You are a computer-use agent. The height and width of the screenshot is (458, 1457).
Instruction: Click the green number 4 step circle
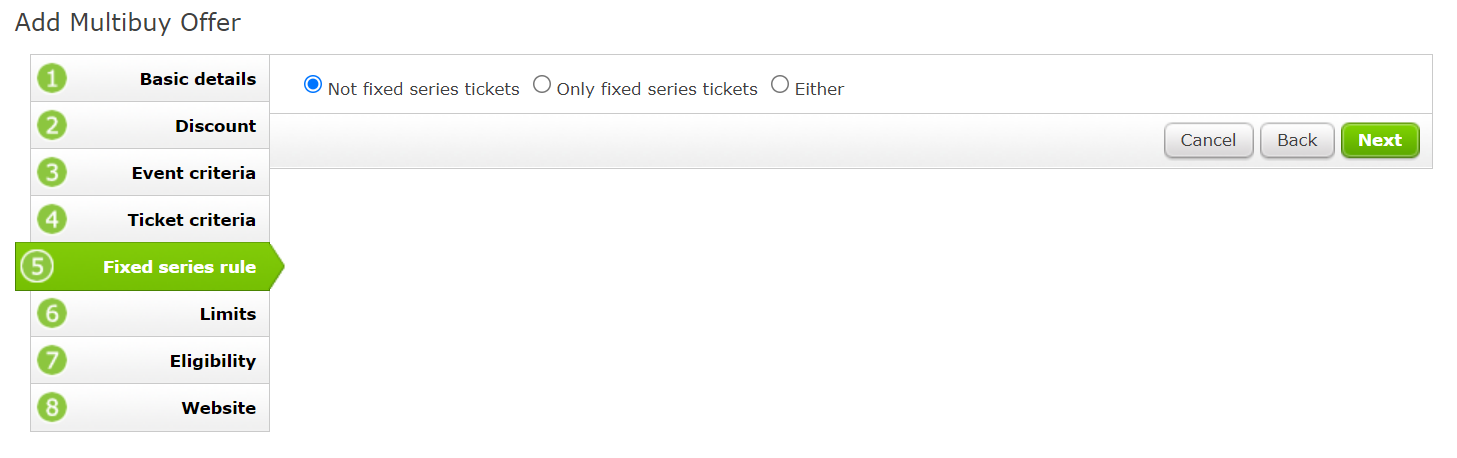[52, 219]
